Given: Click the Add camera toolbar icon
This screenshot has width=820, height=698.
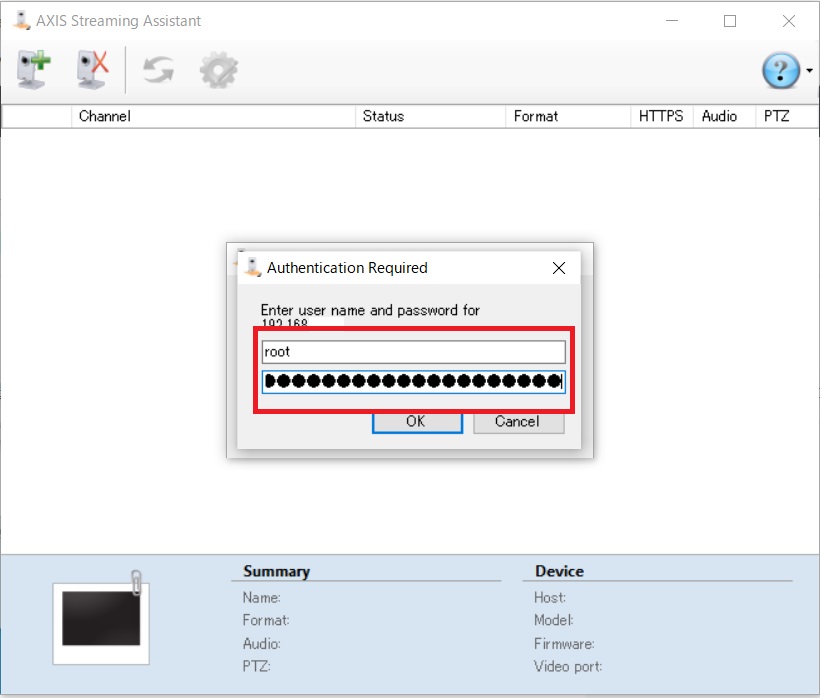Looking at the screenshot, I should click(x=33, y=70).
